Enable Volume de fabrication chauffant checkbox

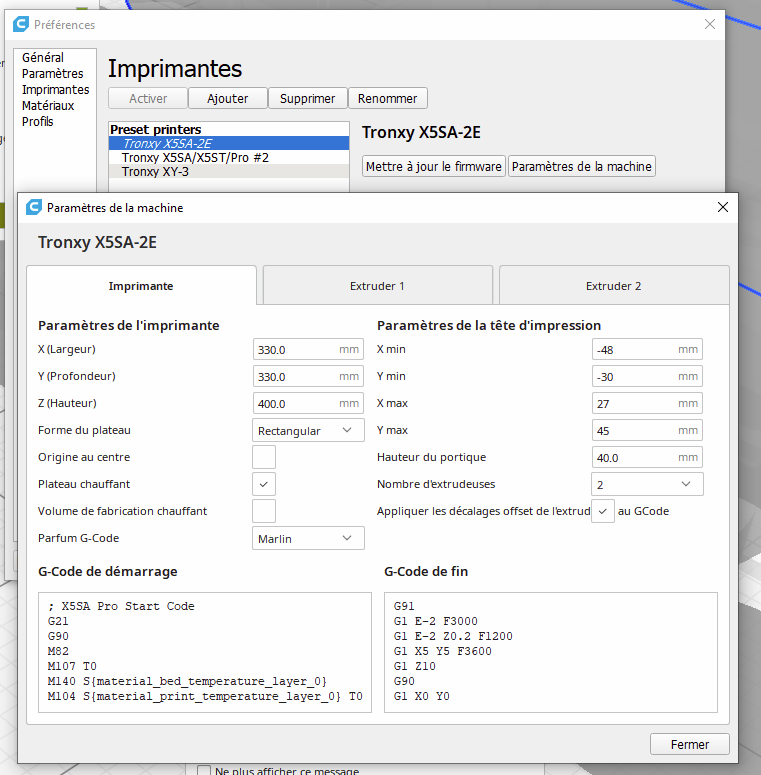[x=264, y=511]
